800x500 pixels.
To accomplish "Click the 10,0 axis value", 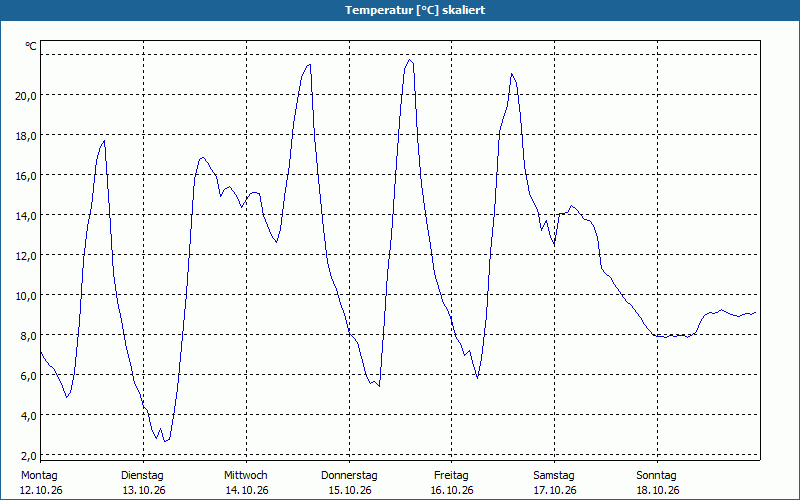I will point(26,295).
